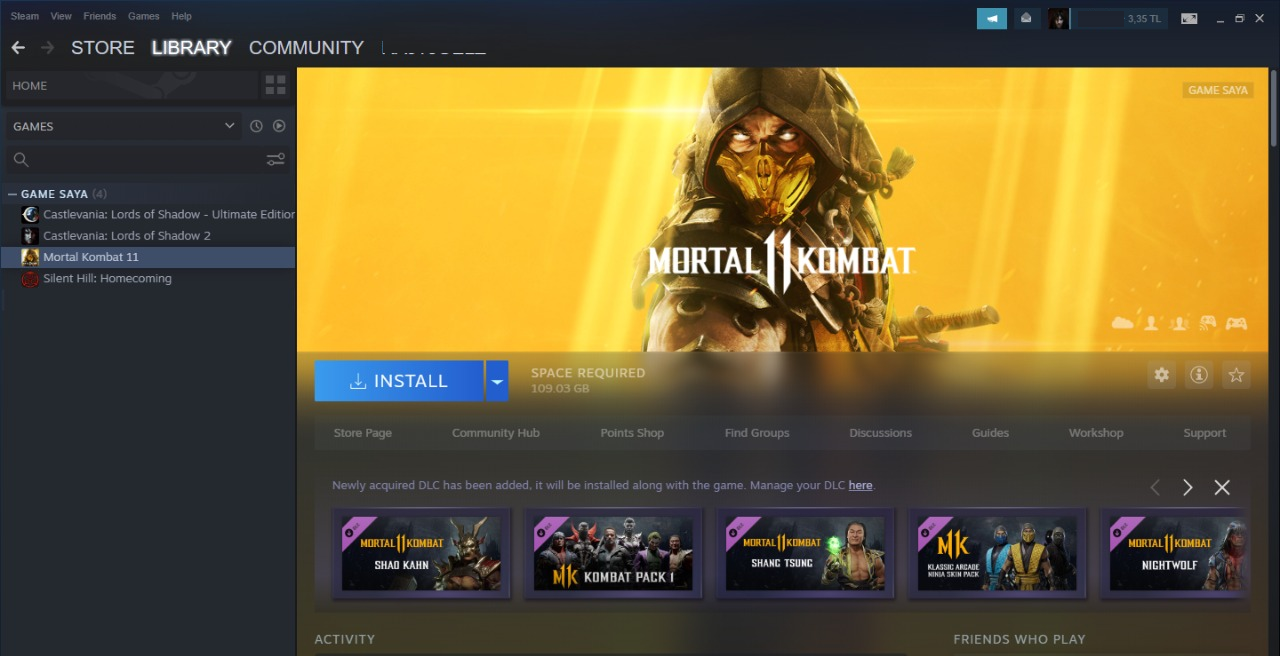Show next DLC items with right arrow
Viewport: 1280px width, 656px height.
click(1187, 487)
